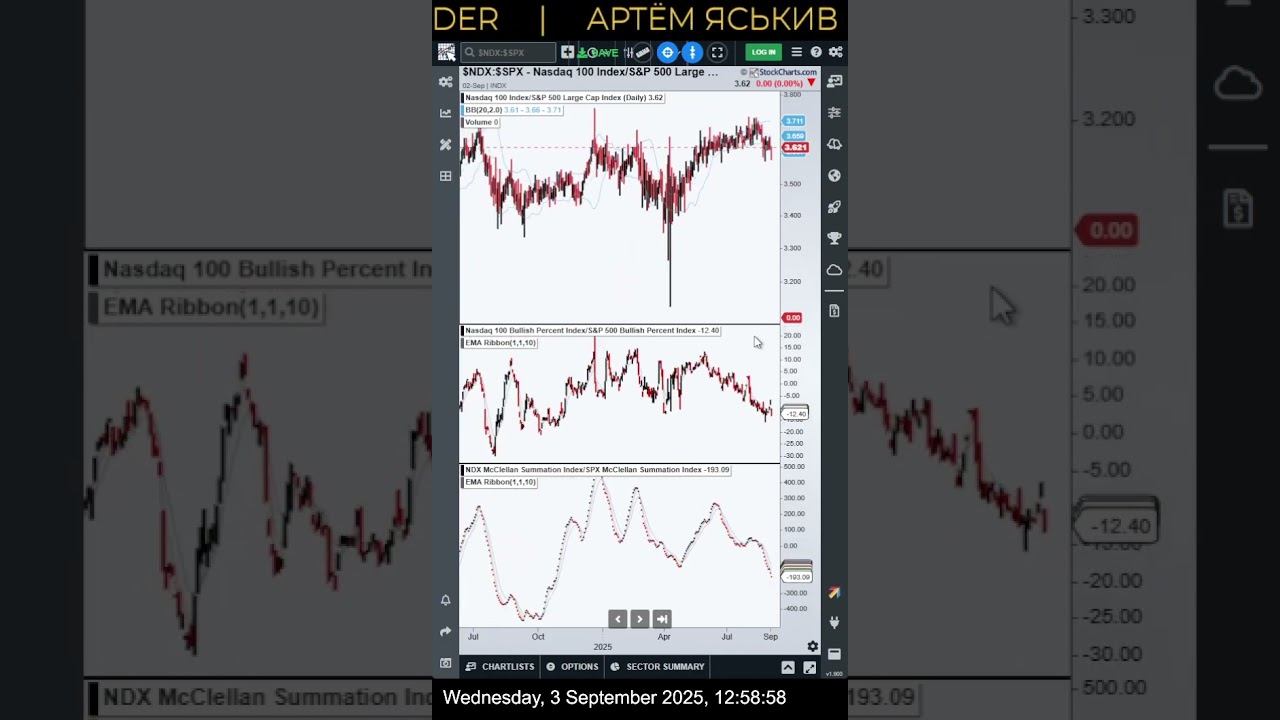Click the -193.09 value label on axis
The width and height of the screenshot is (1280, 720).
pyautogui.click(x=798, y=577)
